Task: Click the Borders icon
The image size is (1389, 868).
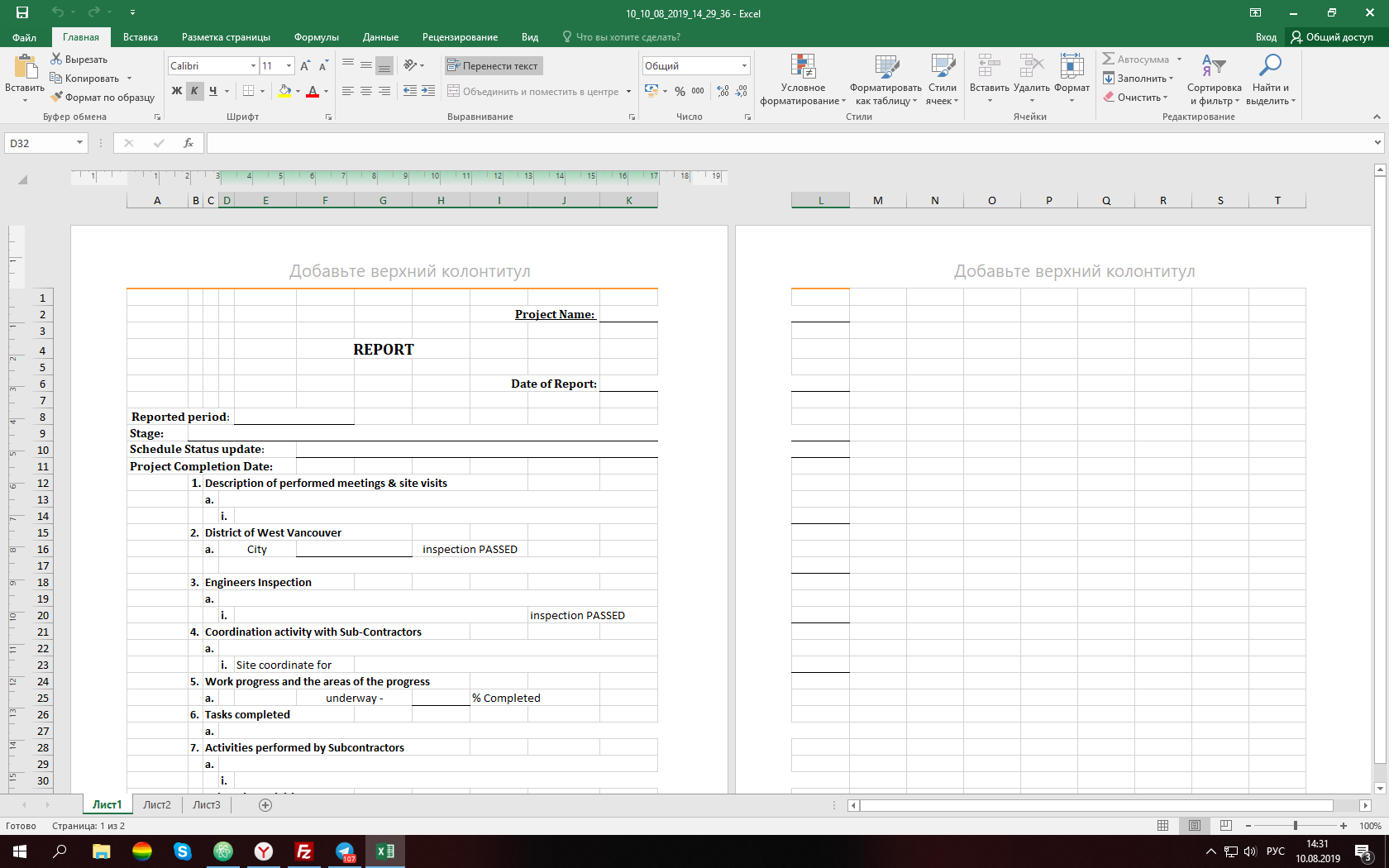Action: point(248,91)
